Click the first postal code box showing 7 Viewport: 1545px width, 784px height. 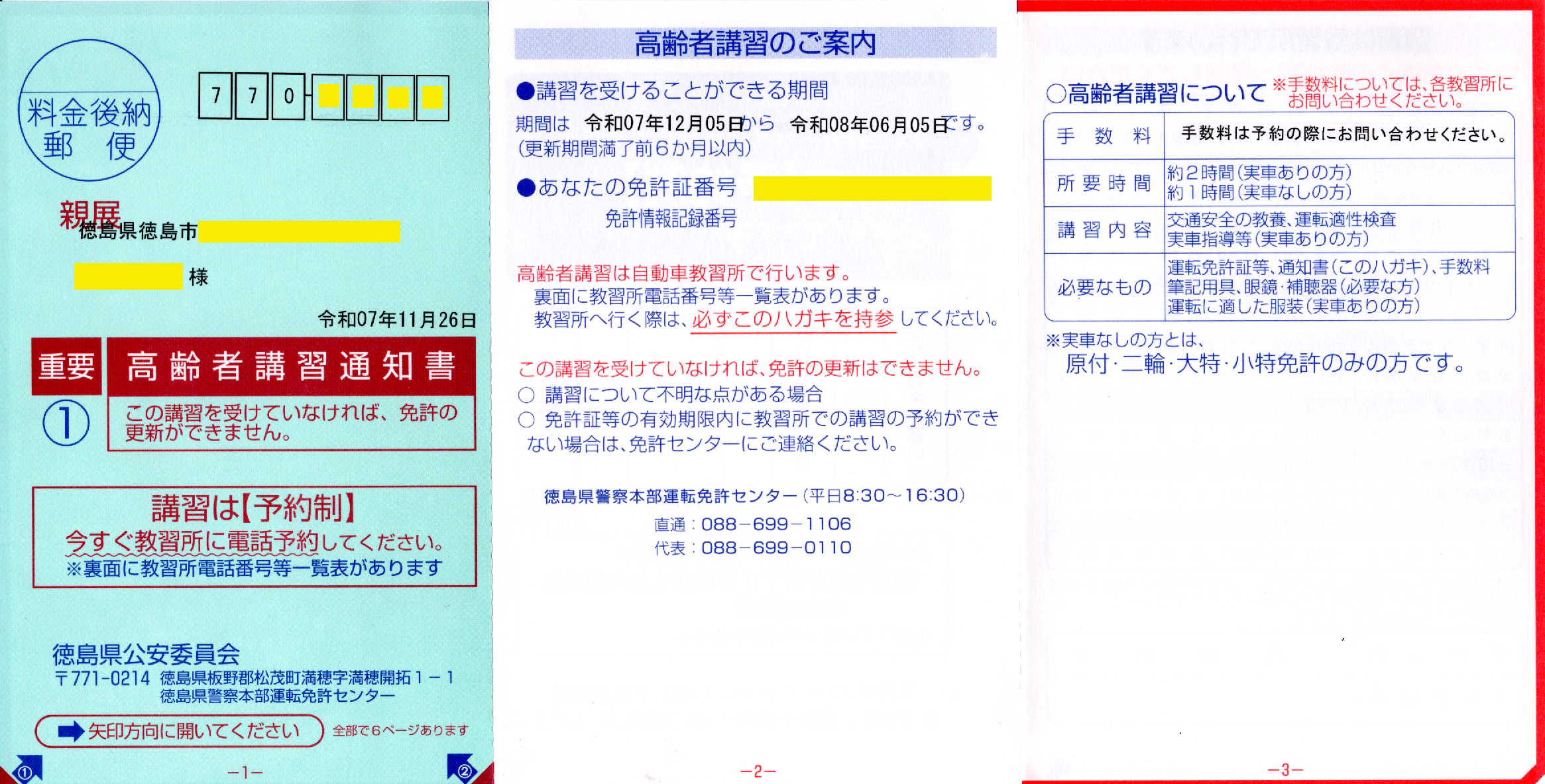[215, 97]
